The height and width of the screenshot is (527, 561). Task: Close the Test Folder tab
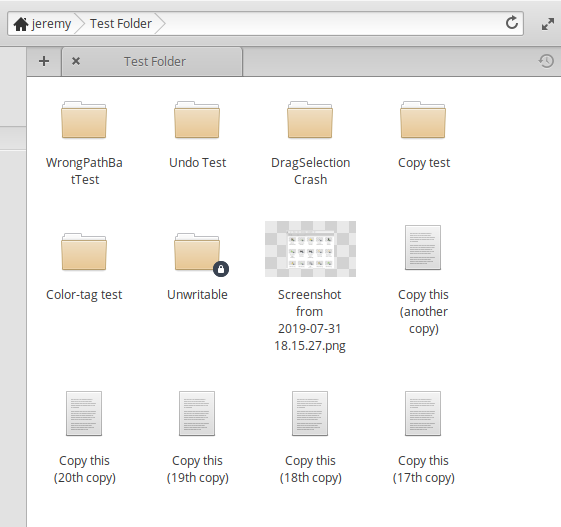point(76,61)
